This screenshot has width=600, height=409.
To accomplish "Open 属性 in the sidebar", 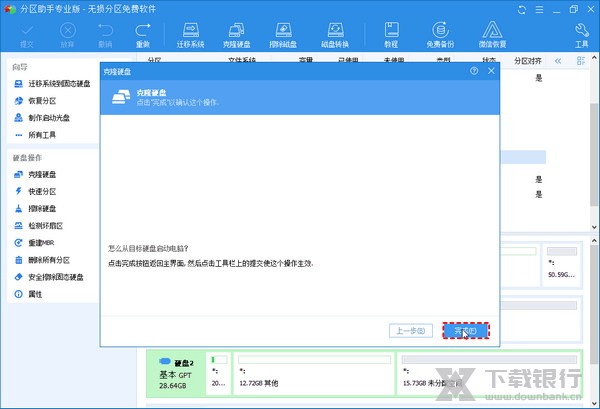I will click(28, 294).
